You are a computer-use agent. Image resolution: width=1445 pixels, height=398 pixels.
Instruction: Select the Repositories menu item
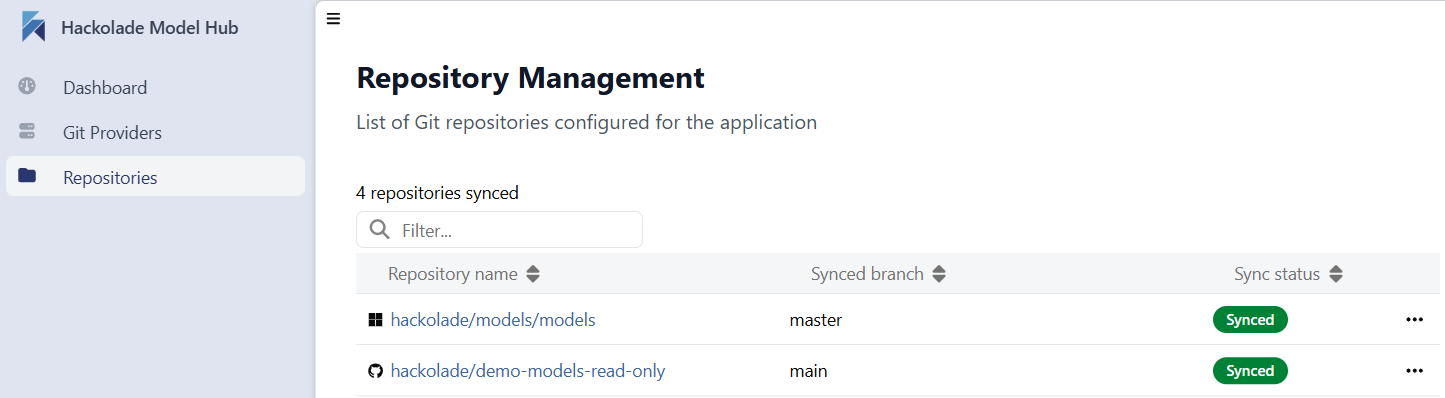pyautogui.click(x=155, y=177)
